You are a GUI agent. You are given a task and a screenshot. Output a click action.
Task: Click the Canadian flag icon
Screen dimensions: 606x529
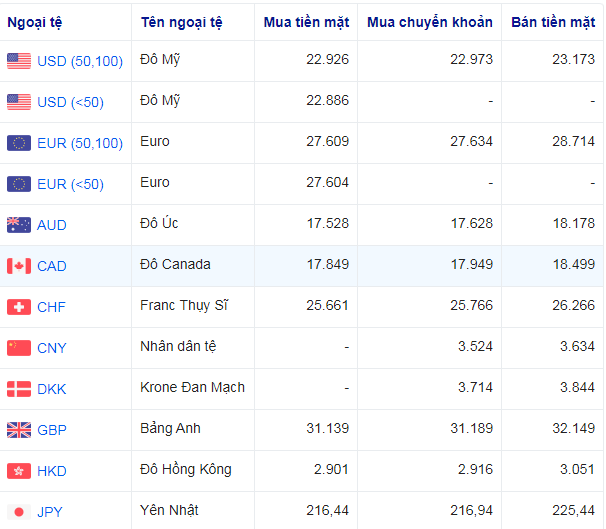tap(19, 266)
